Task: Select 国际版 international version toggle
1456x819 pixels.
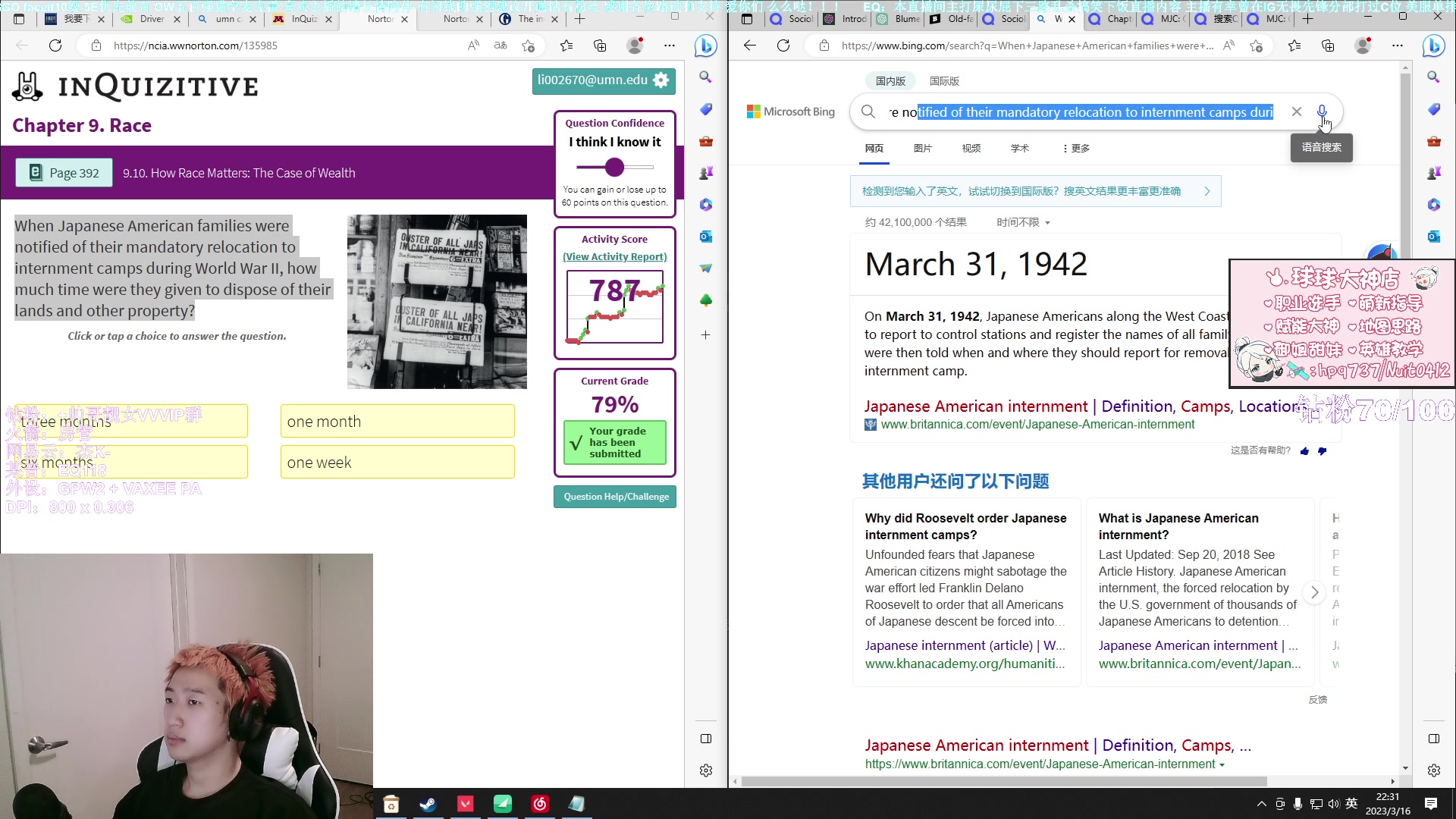Action: 944,81
